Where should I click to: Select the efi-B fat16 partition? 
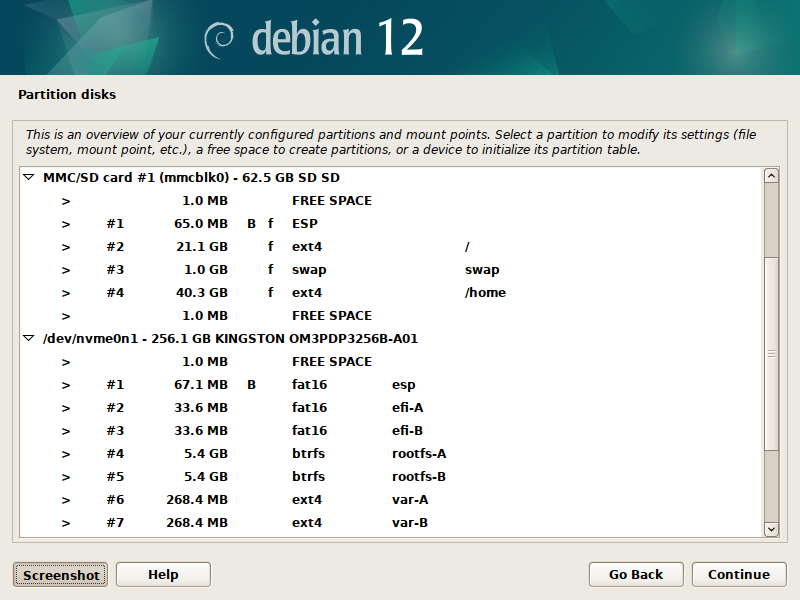[391, 431]
